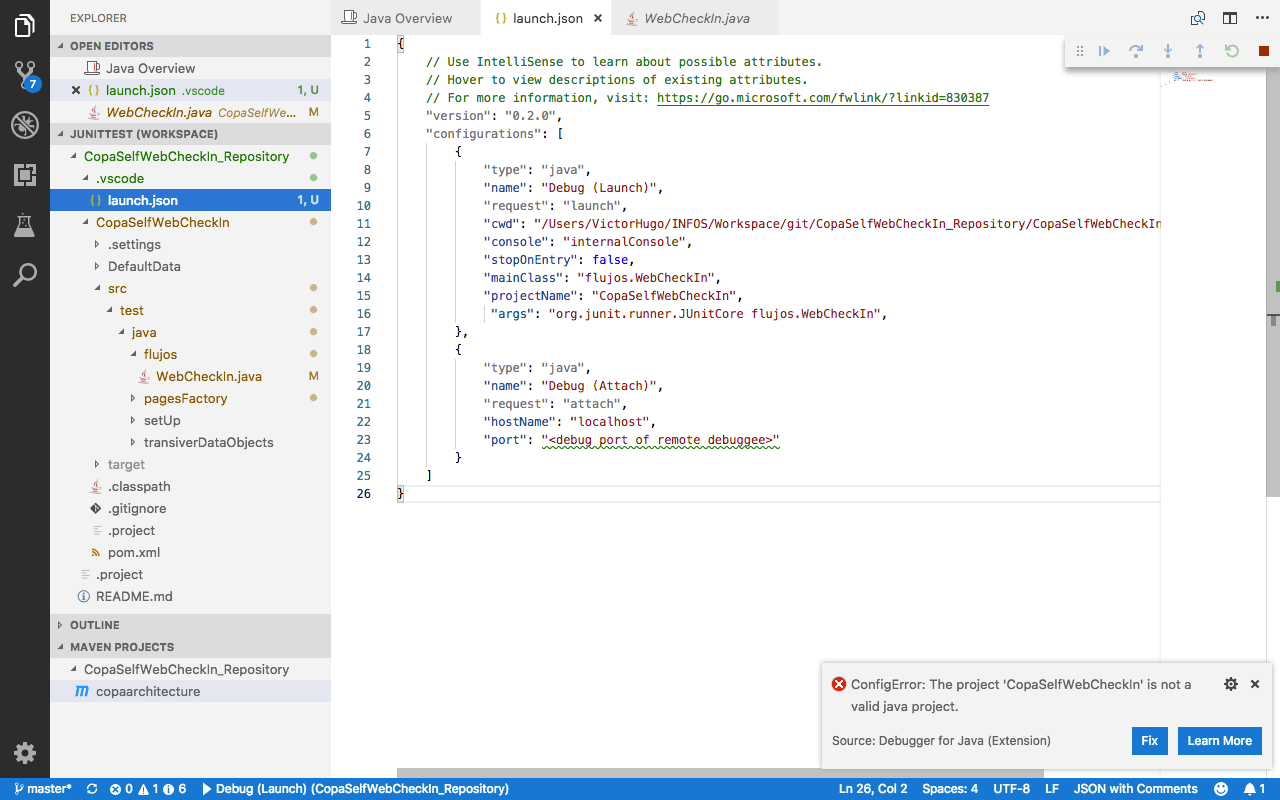This screenshot has width=1280, height=800.
Task: Open the Manage gear menu
Action: [x=24, y=753]
